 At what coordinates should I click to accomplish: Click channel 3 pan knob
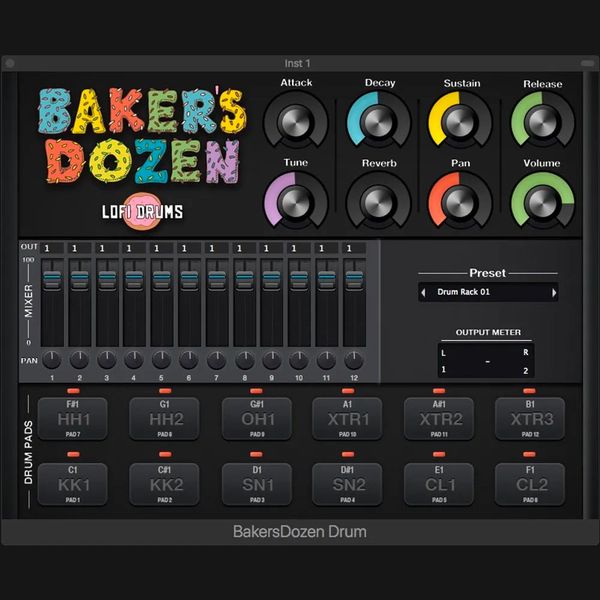click(x=107, y=360)
